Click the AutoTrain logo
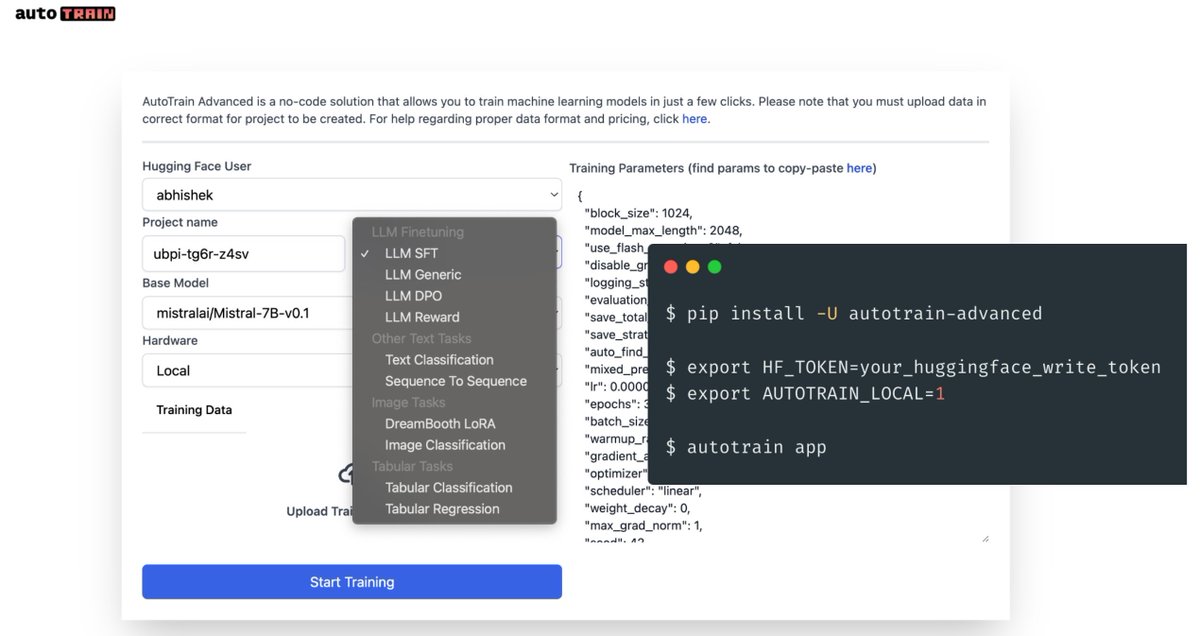 [66, 14]
